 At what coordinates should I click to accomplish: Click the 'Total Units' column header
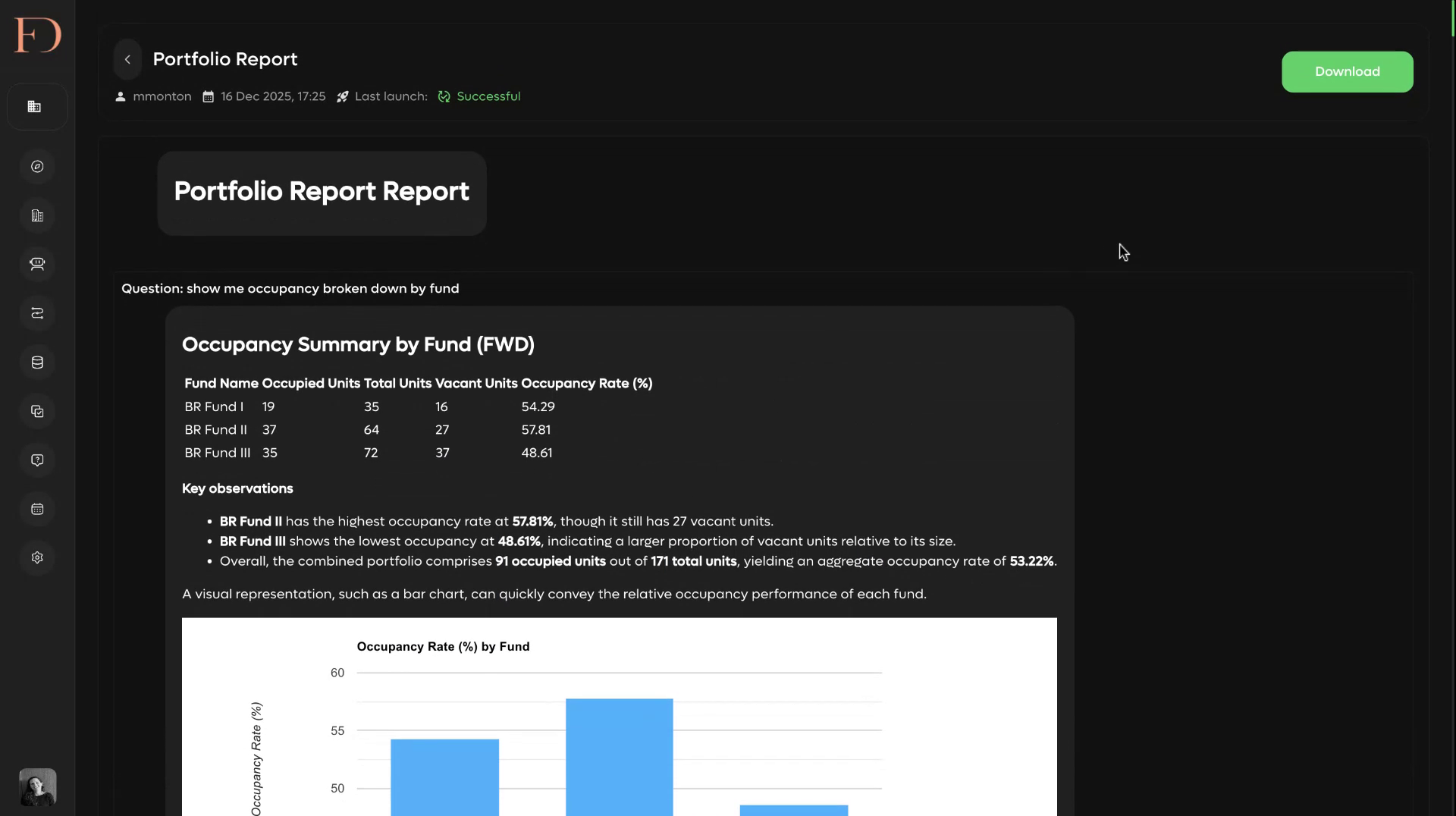point(397,384)
